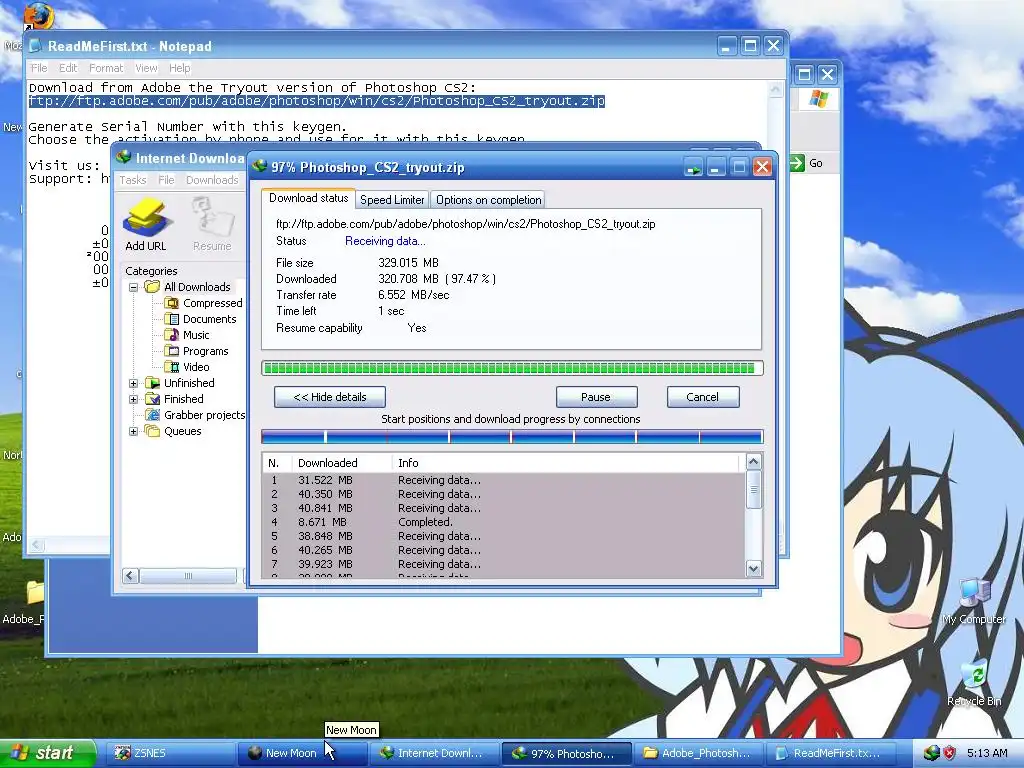This screenshot has width=1024, height=768.
Task: Select the Documents category folder
Action: [x=200, y=319]
